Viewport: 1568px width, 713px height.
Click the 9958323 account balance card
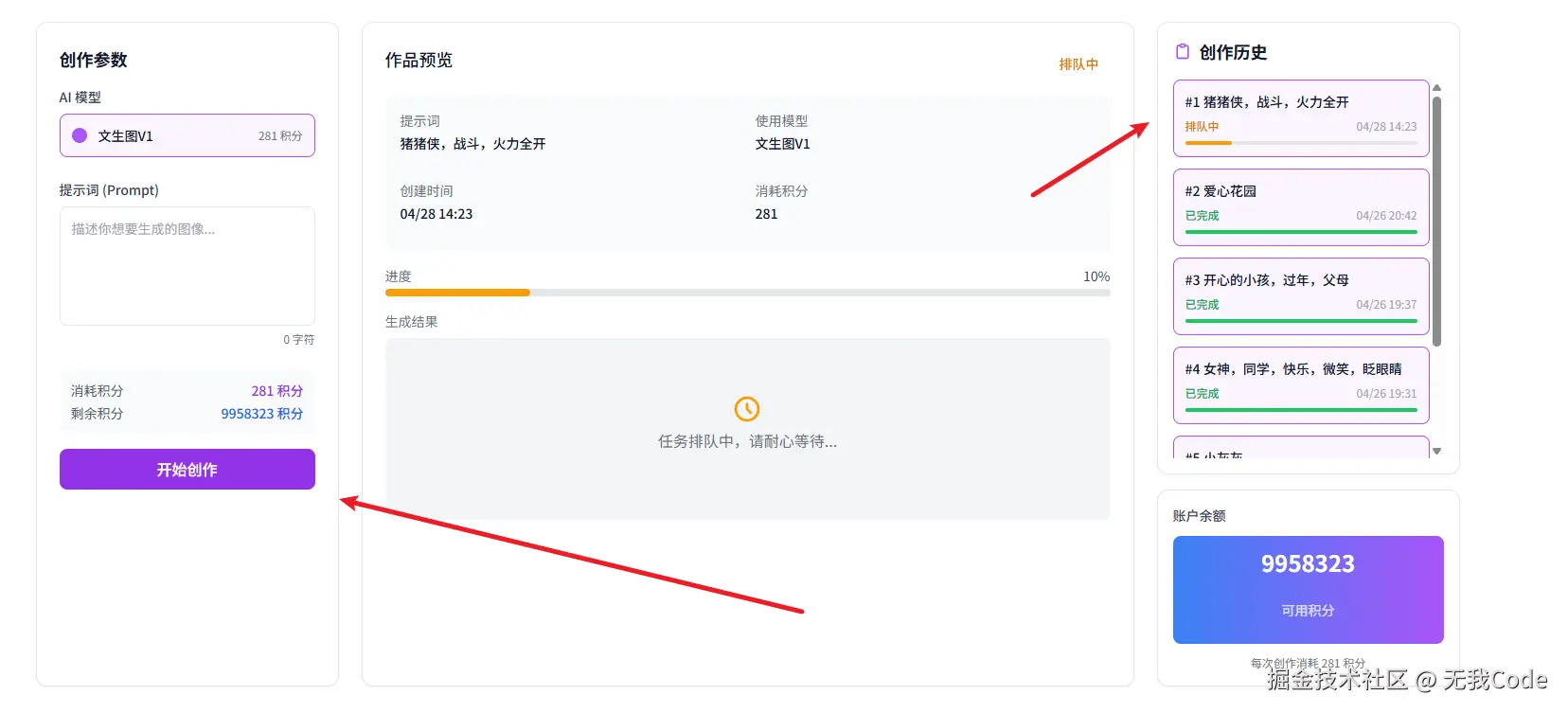click(1308, 589)
